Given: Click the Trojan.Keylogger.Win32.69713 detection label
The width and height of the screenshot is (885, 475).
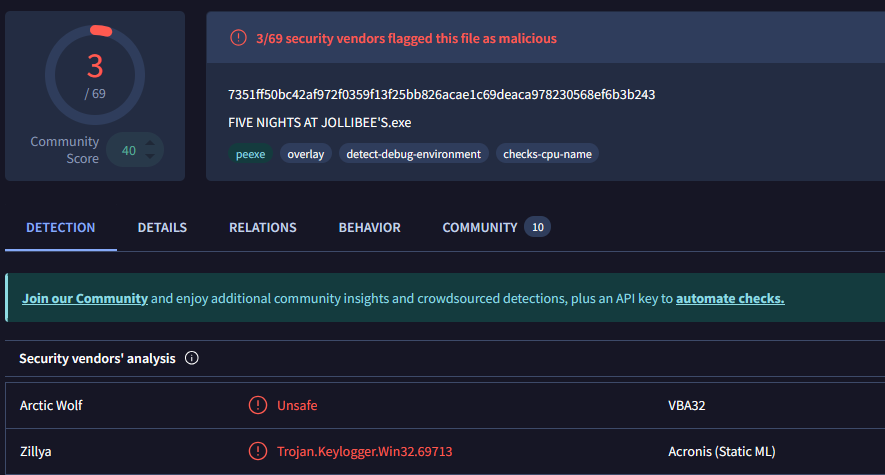Looking at the screenshot, I should tap(365, 451).
